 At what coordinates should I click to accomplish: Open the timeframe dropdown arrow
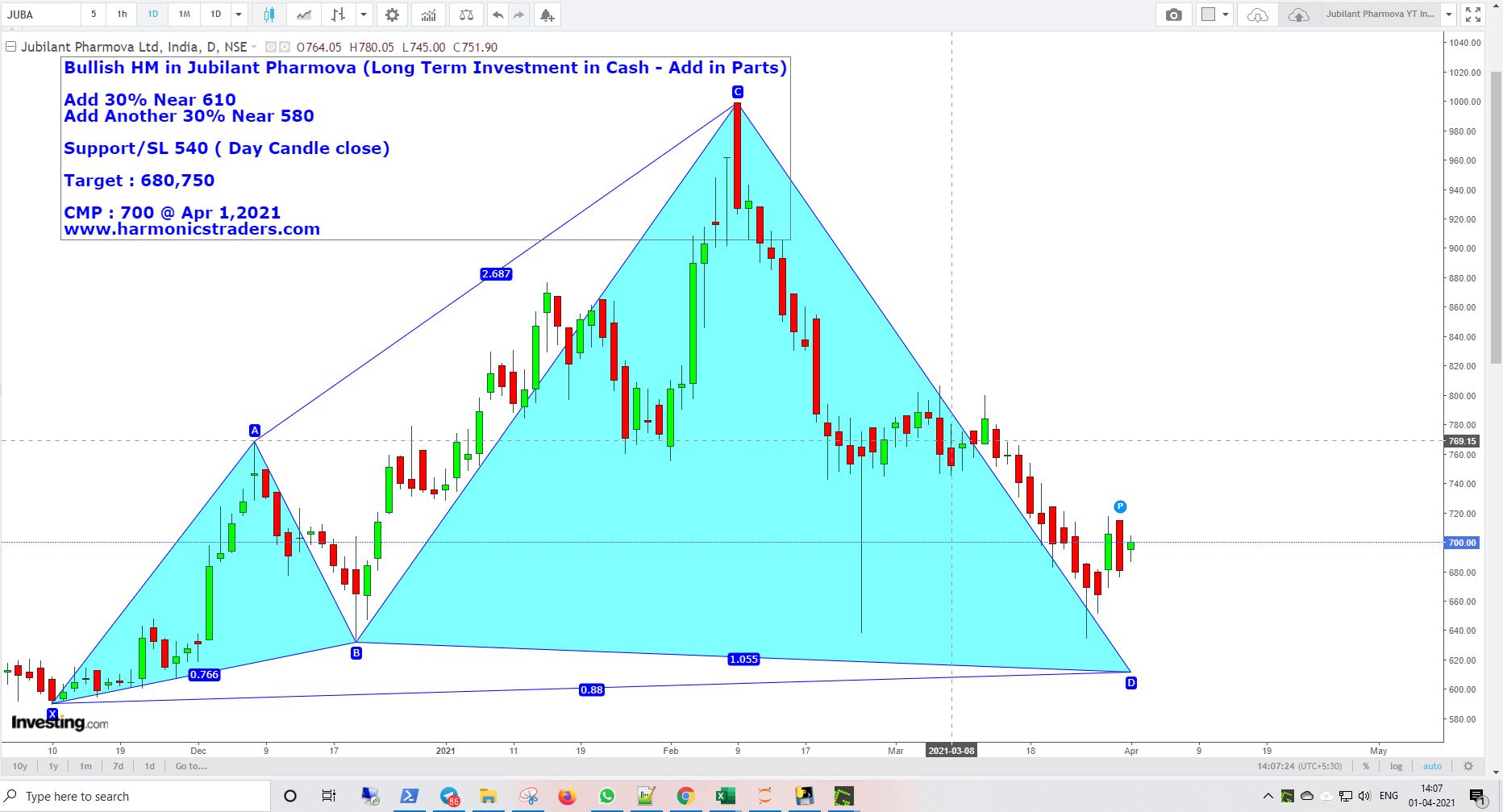(x=238, y=15)
